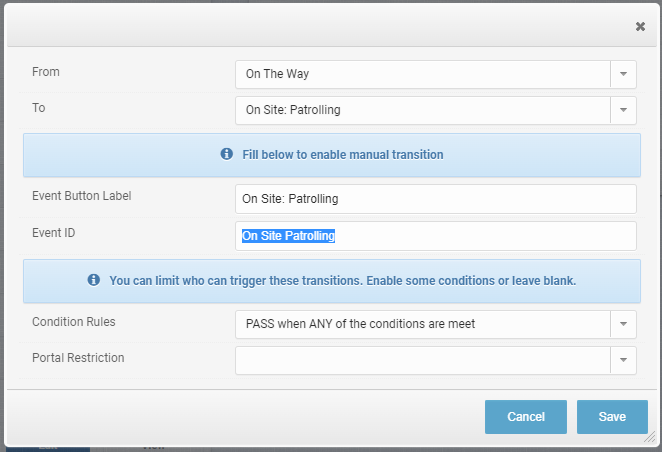Open the From dropdown arrow

pos(623,74)
